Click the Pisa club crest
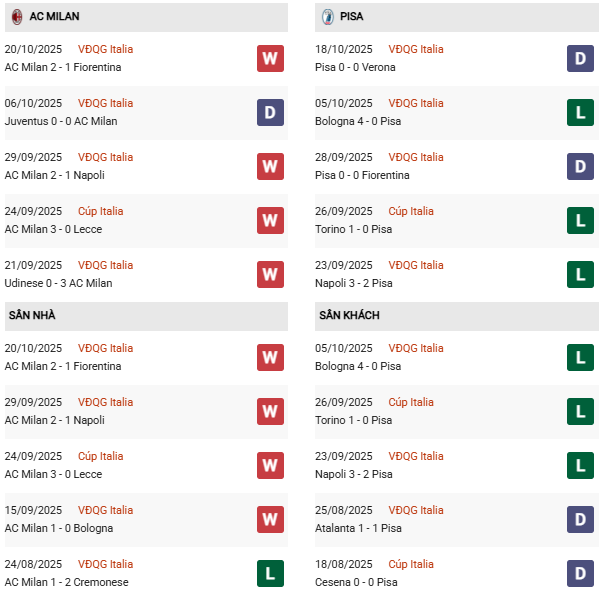Image resolution: width=600 pixels, height=593 pixels. pyautogui.click(x=327, y=17)
